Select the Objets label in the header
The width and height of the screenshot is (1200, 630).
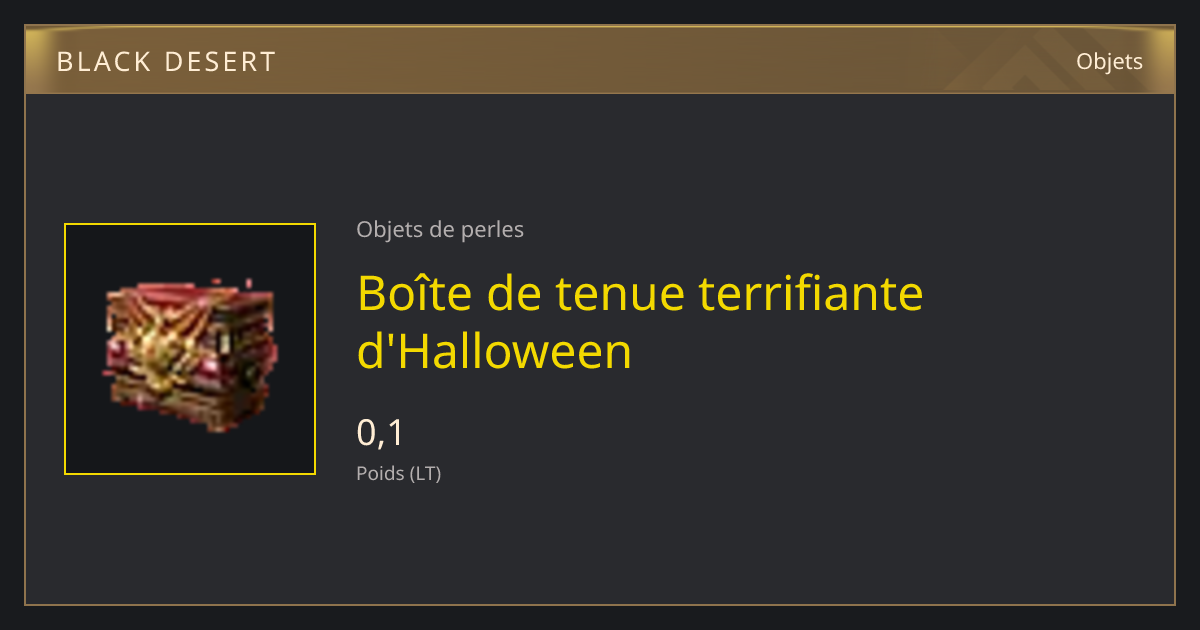coord(1109,61)
